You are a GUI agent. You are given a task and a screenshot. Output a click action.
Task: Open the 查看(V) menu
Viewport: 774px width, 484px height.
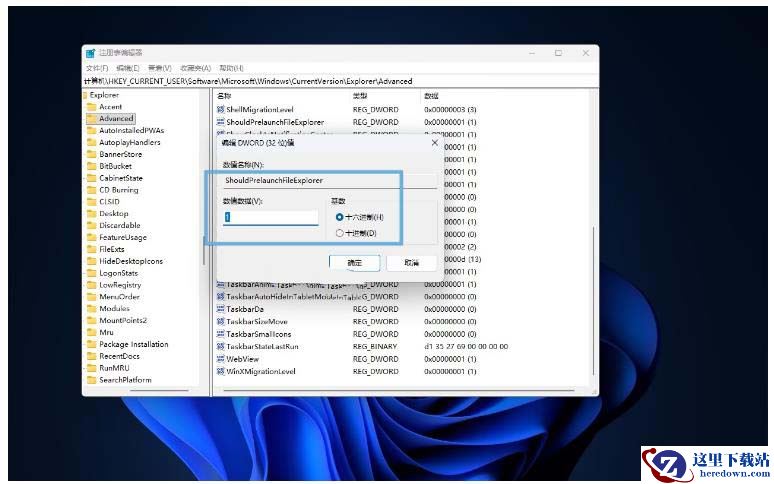[x=160, y=68]
